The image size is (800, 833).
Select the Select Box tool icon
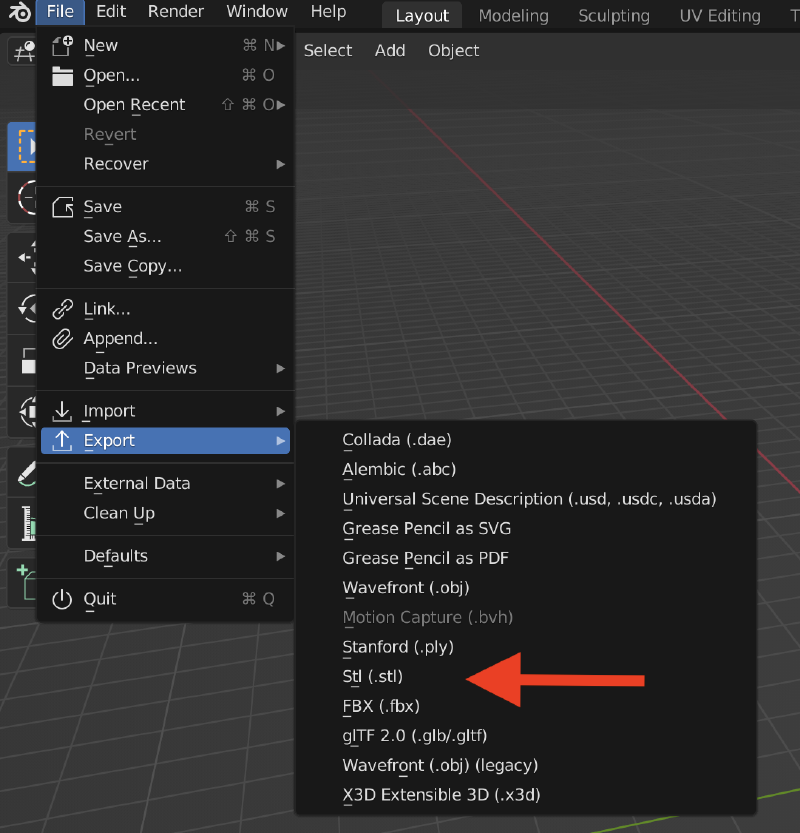22,146
